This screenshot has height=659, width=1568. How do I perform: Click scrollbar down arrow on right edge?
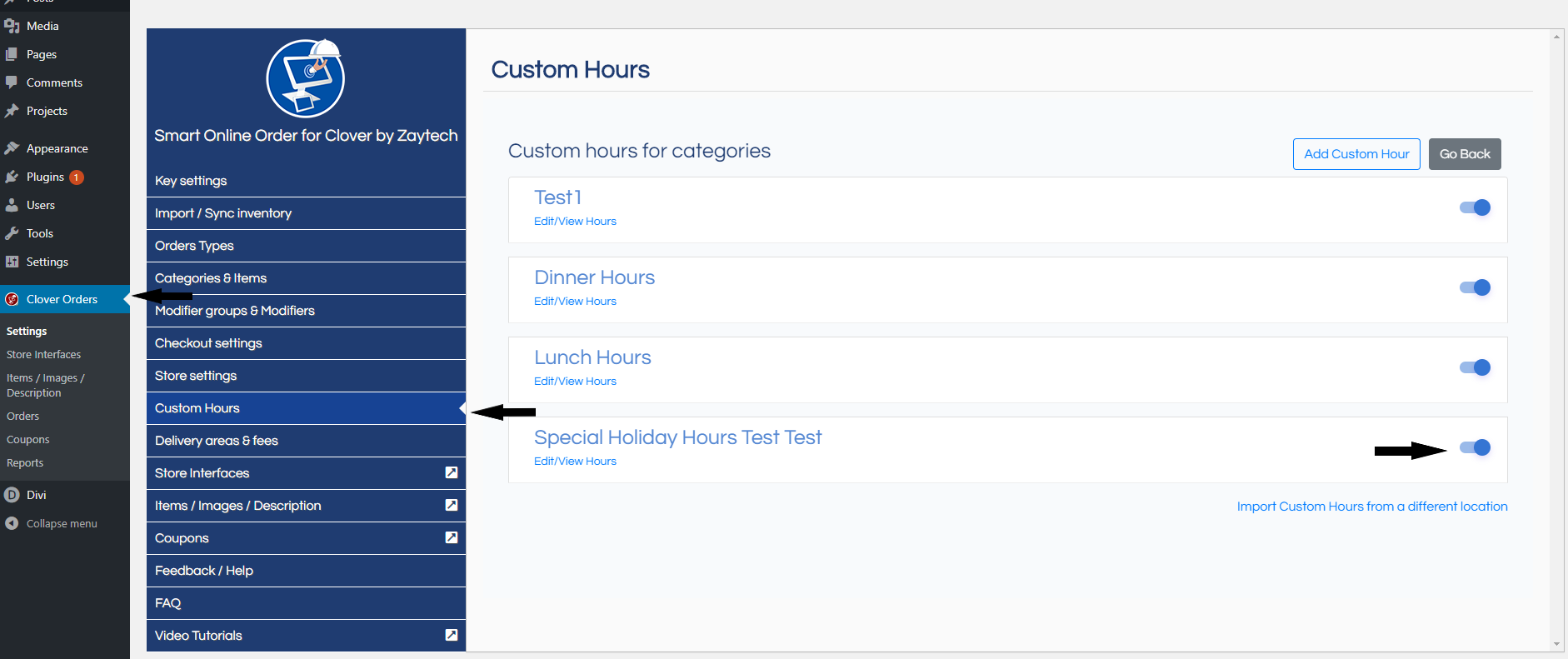tap(1556, 644)
